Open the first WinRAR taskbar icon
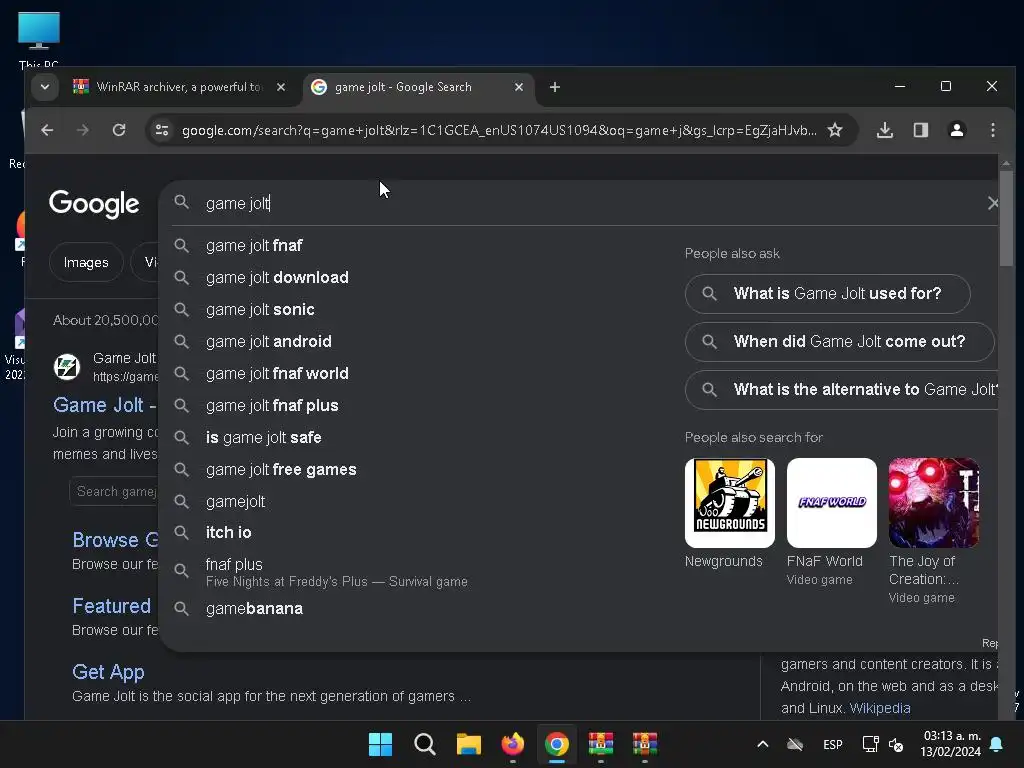The image size is (1024, 768). (x=601, y=744)
